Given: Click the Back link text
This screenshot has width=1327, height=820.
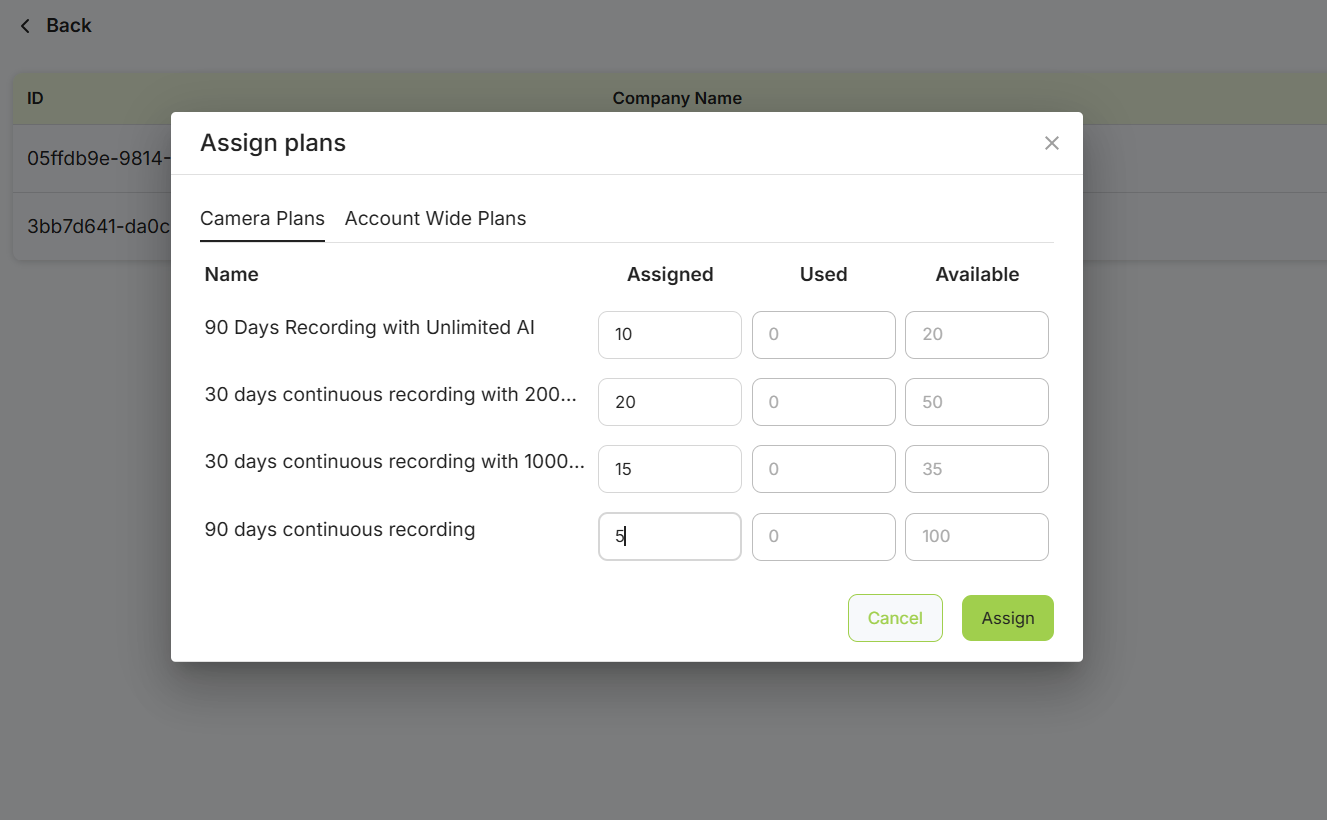Looking at the screenshot, I should coord(69,26).
